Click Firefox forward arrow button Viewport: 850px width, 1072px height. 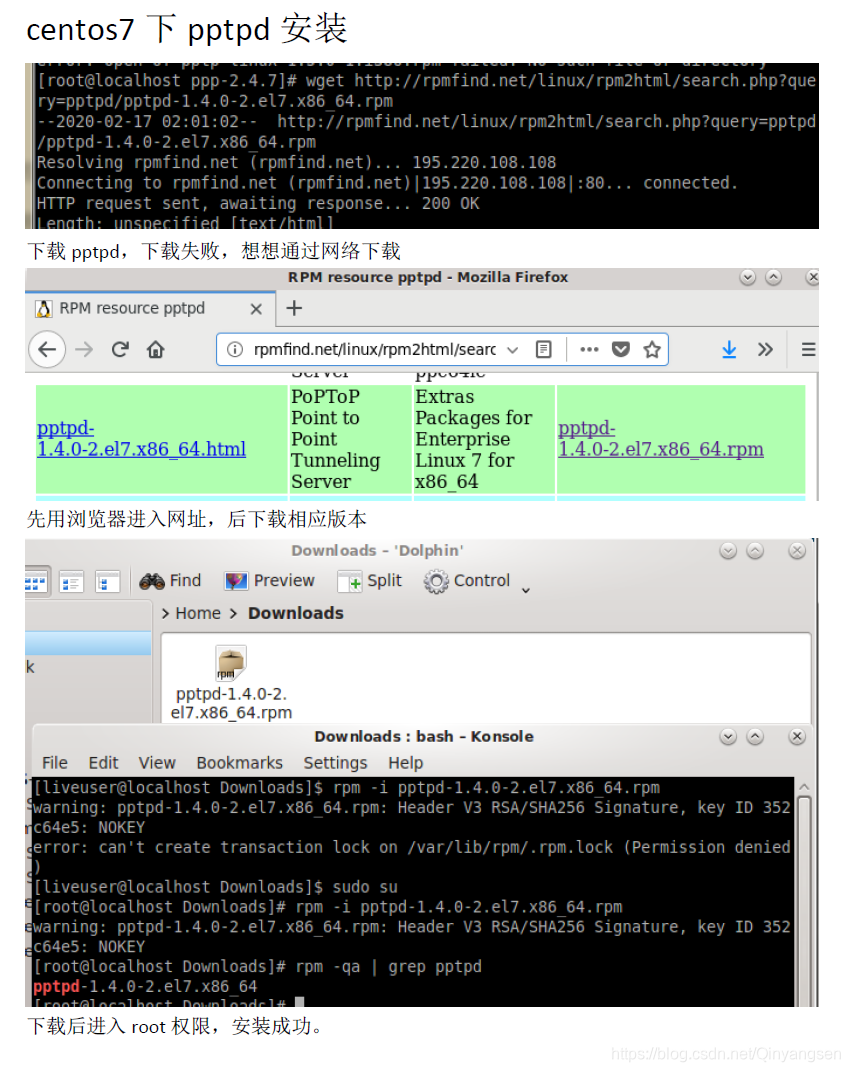[x=84, y=349]
